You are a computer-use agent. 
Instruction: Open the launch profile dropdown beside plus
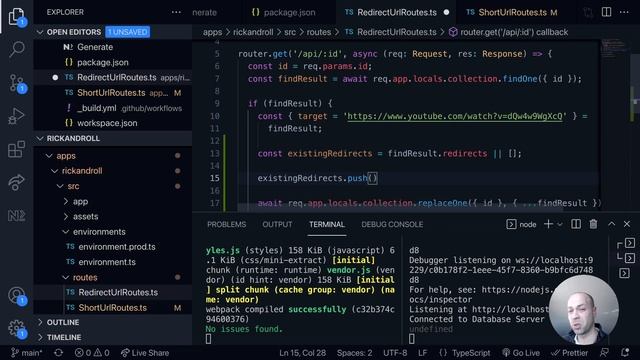tap(560, 224)
